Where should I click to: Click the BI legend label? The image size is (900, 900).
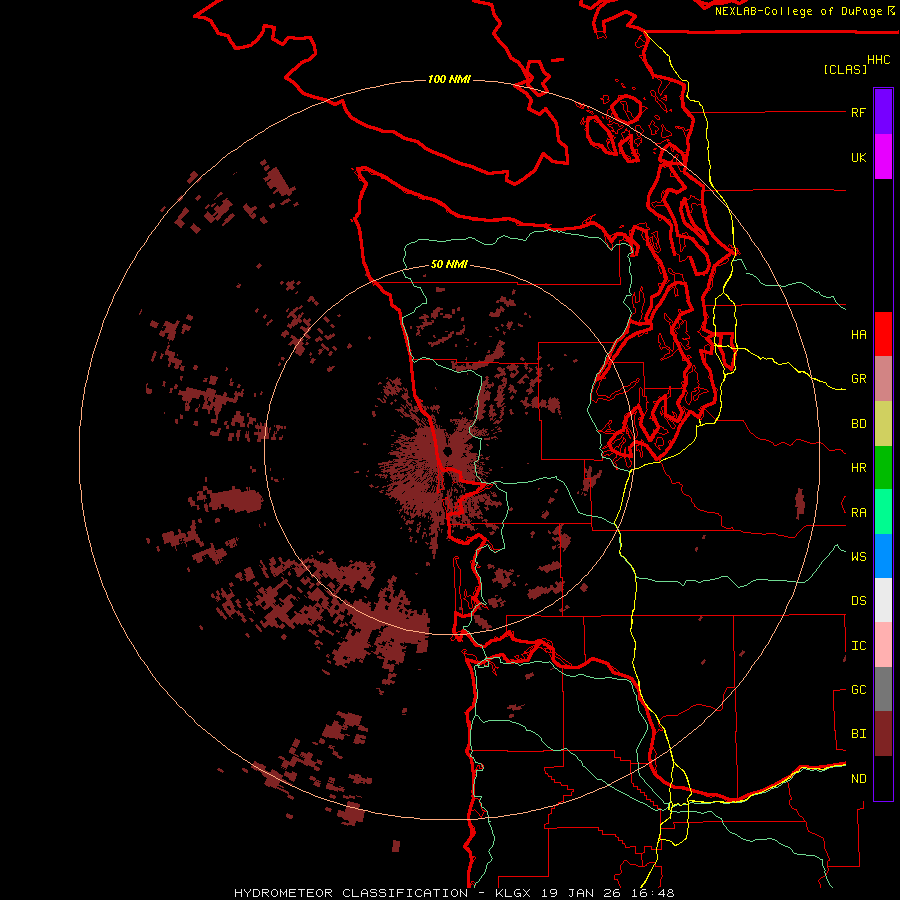858,734
